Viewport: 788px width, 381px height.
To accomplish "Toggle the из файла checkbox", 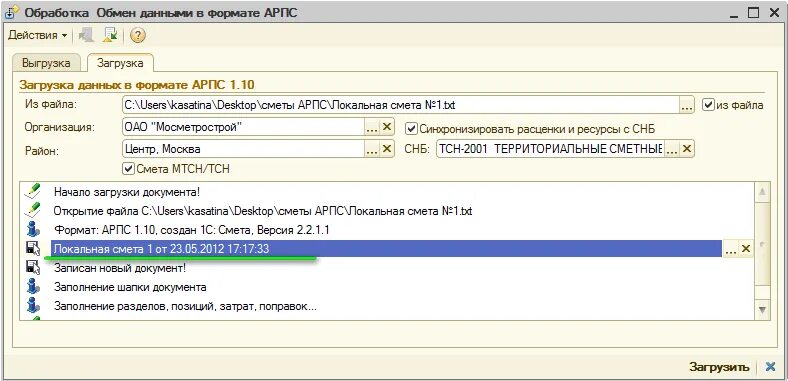I will (708, 105).
